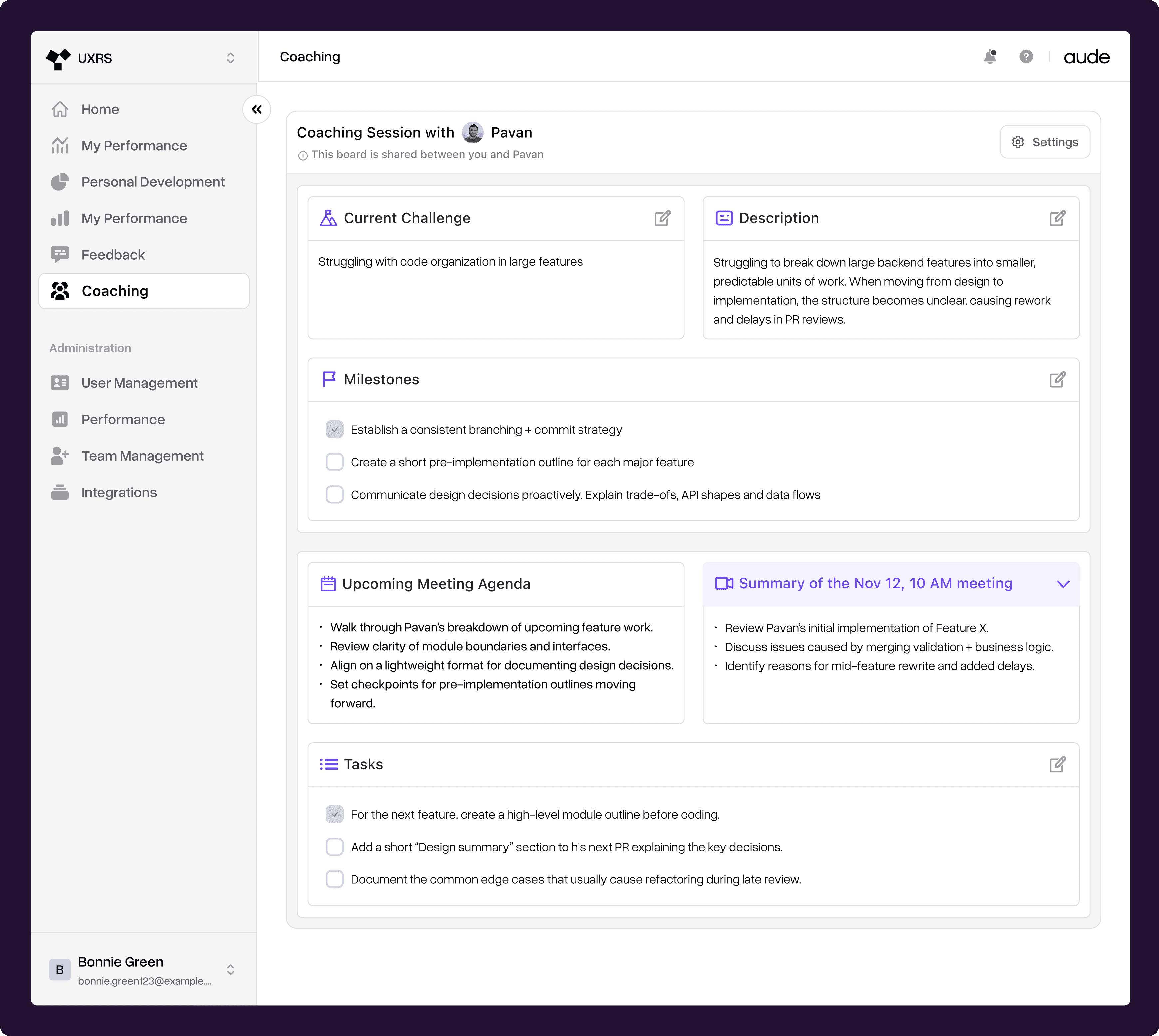This screenshot has height=1036, width=1159.
Task: Collapse the Nov 12 meeting summary
Action: (1063, 584)
